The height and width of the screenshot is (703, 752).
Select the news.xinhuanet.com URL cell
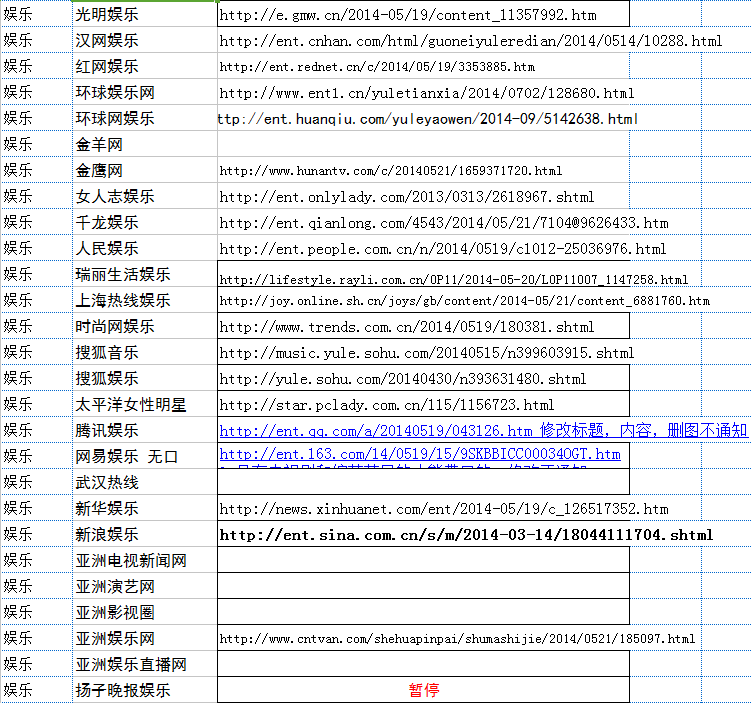423,507
